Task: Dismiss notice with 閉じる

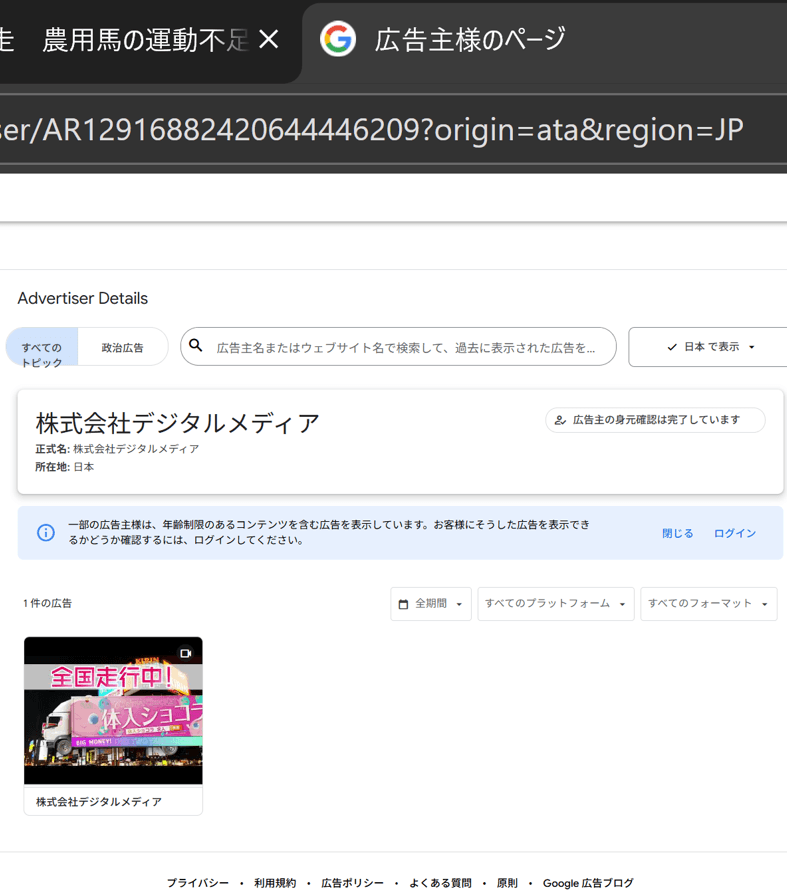Action: coord(677,533)
